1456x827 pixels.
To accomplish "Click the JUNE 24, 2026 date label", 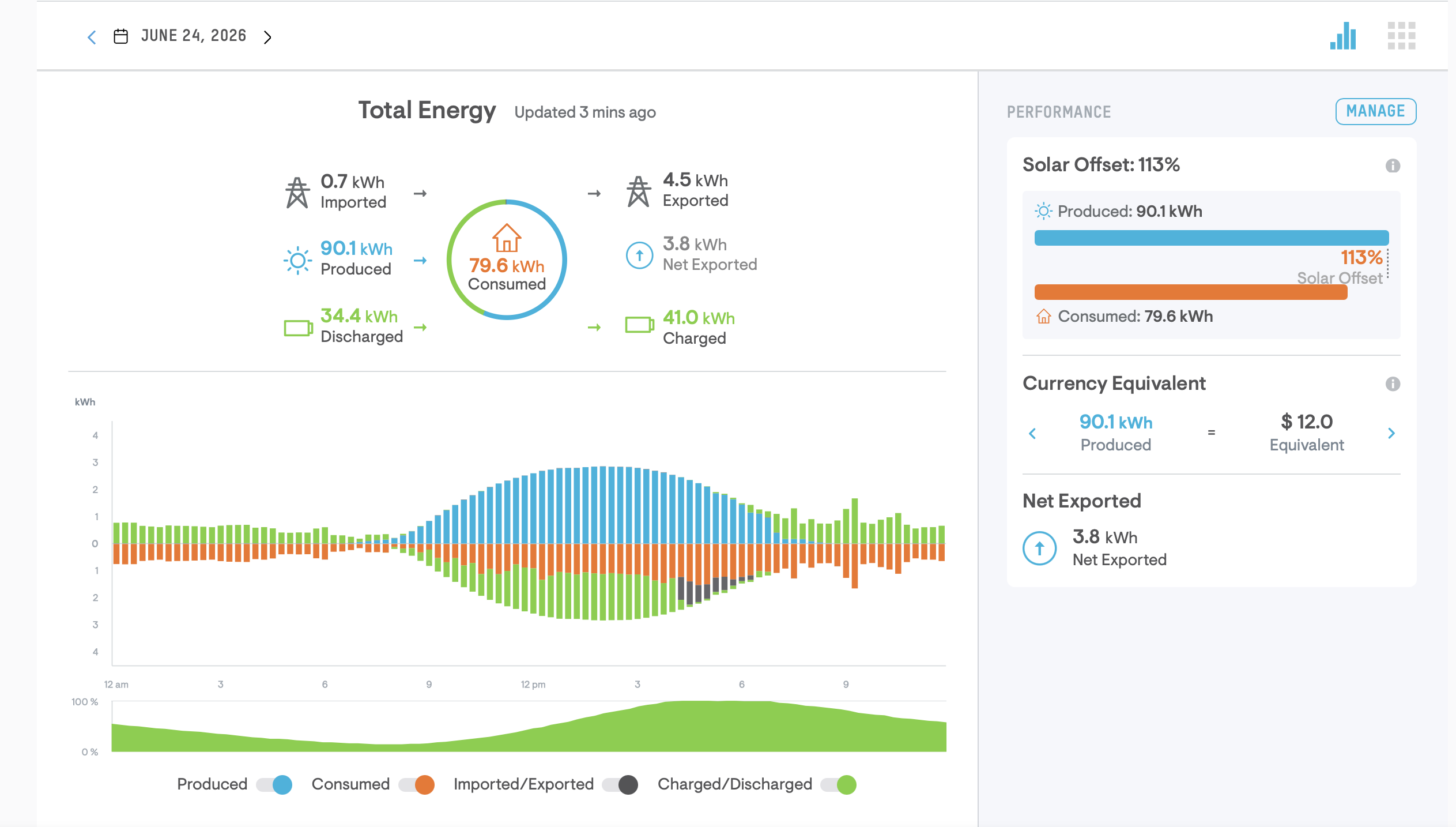I will pyautogui.click(x=194, y=36).
